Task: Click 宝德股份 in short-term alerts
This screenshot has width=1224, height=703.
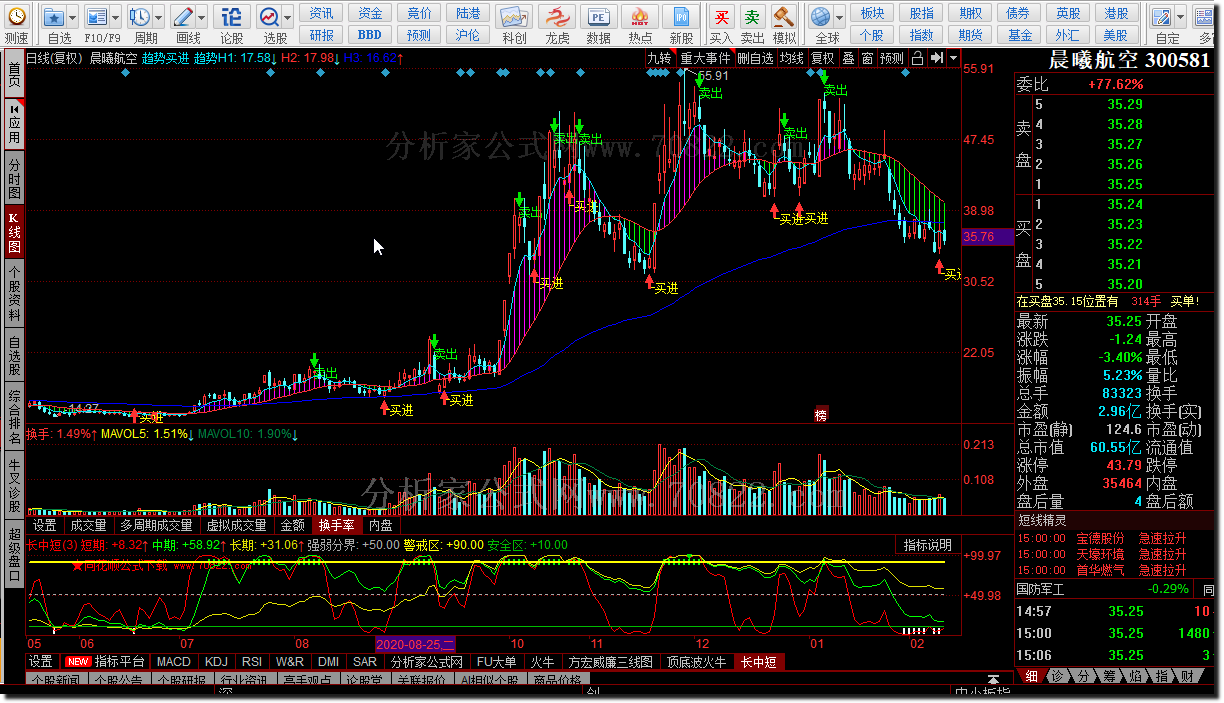Action: [x=1100, y=539]
